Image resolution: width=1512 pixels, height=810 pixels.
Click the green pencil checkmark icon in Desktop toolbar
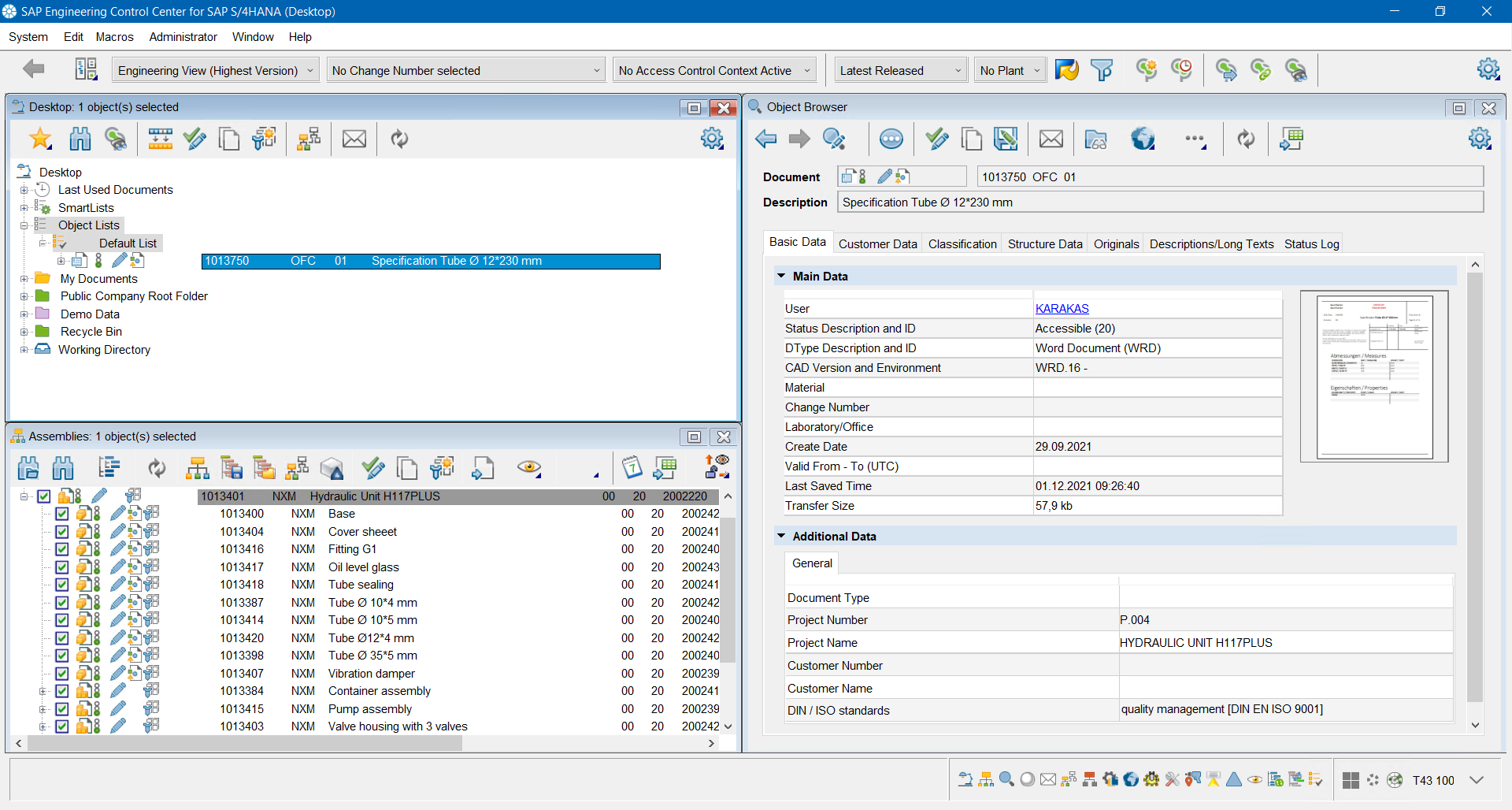pyautogui.click(x=195, y=139)
